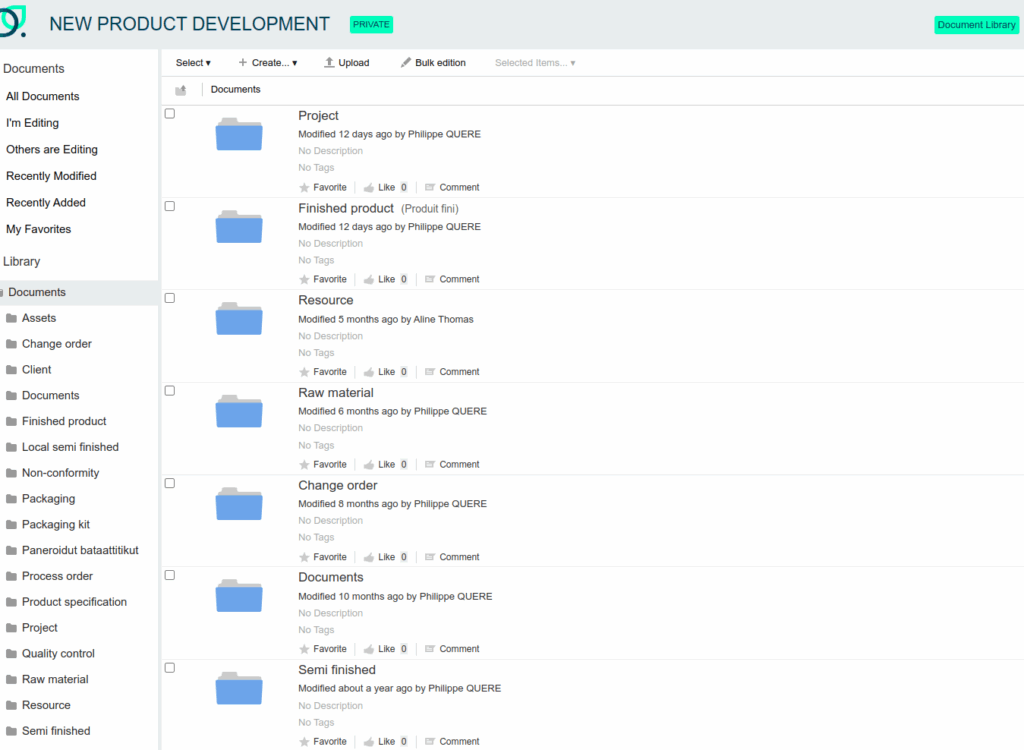Open the app logo in top-left corner
Image resolution: width=1024 pixels, height=750 pixels.
[x=13, y=22]
